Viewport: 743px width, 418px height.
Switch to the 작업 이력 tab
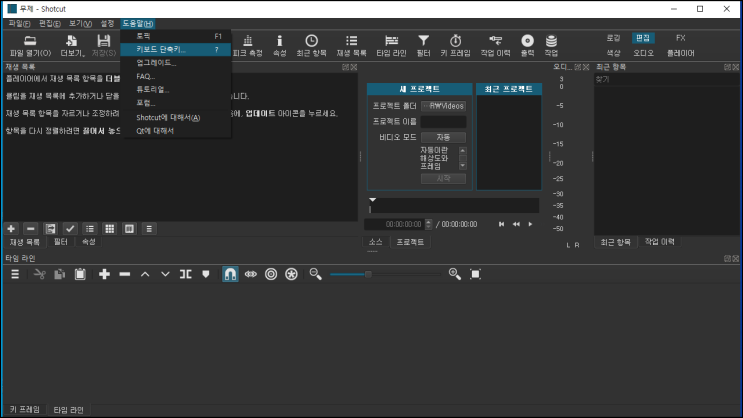click(x=660, y=242)
